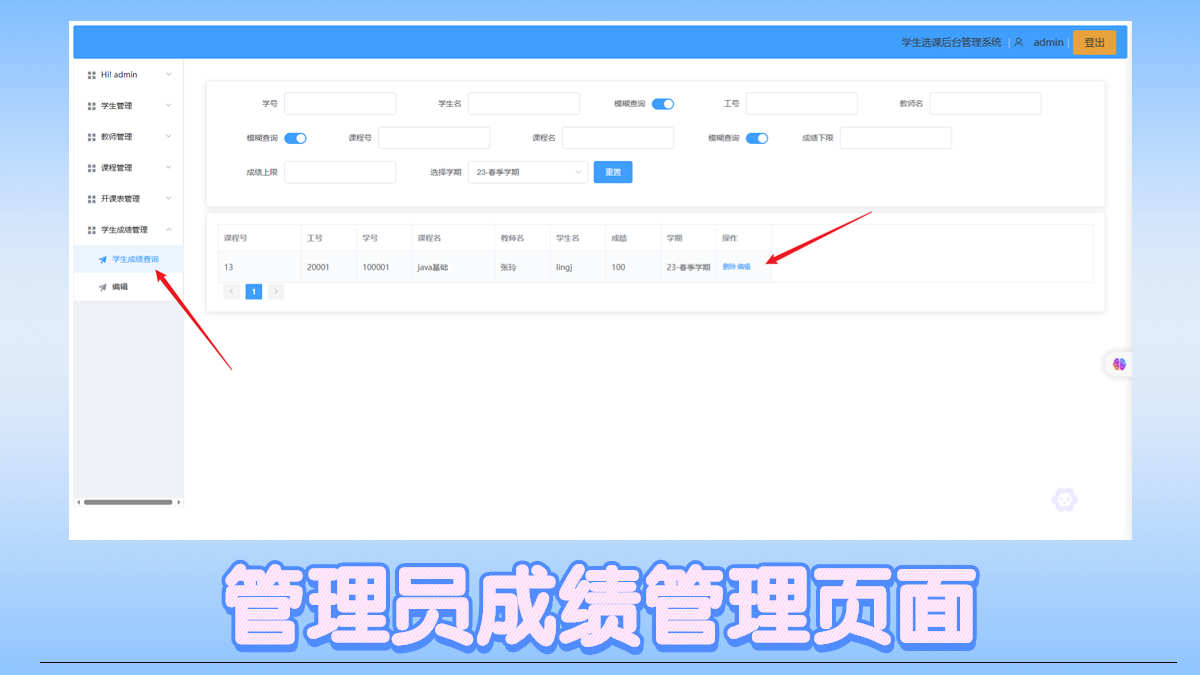Click the 学生选课后台管理系统 header title
Viewport: 1200px width, 675px height.
click(x=951, y=42)
